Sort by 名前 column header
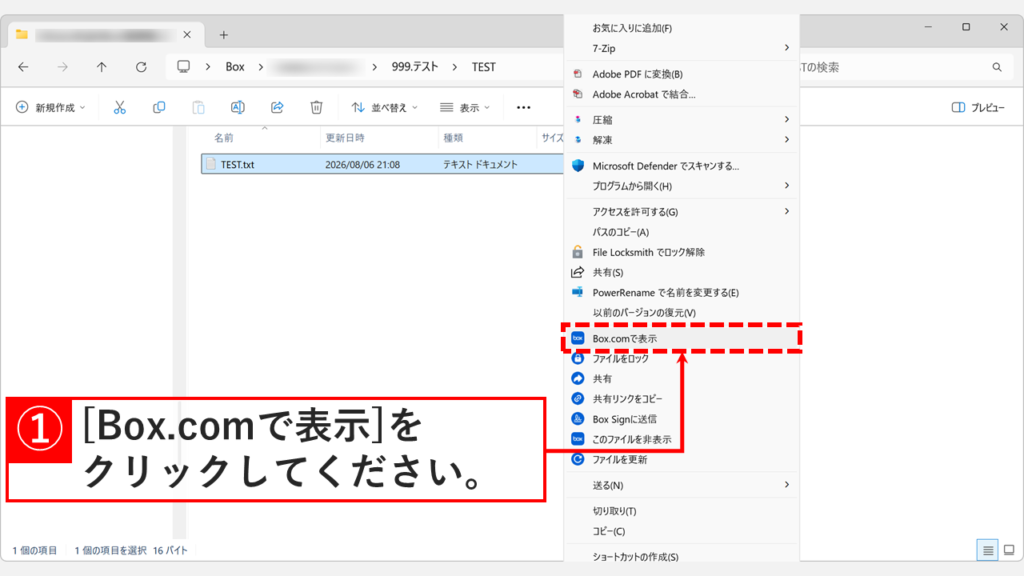 (224, 138)
